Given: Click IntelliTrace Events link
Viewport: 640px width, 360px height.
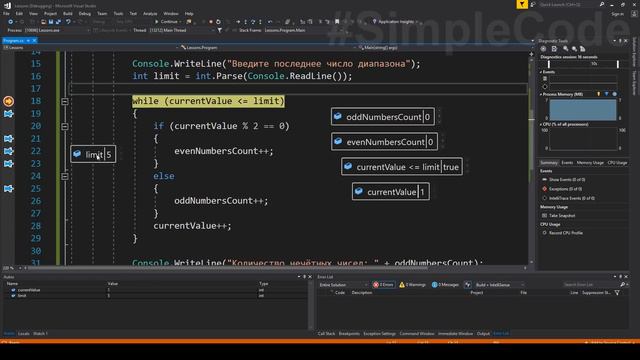Looking at the screenshot, I should click(571, 198).
